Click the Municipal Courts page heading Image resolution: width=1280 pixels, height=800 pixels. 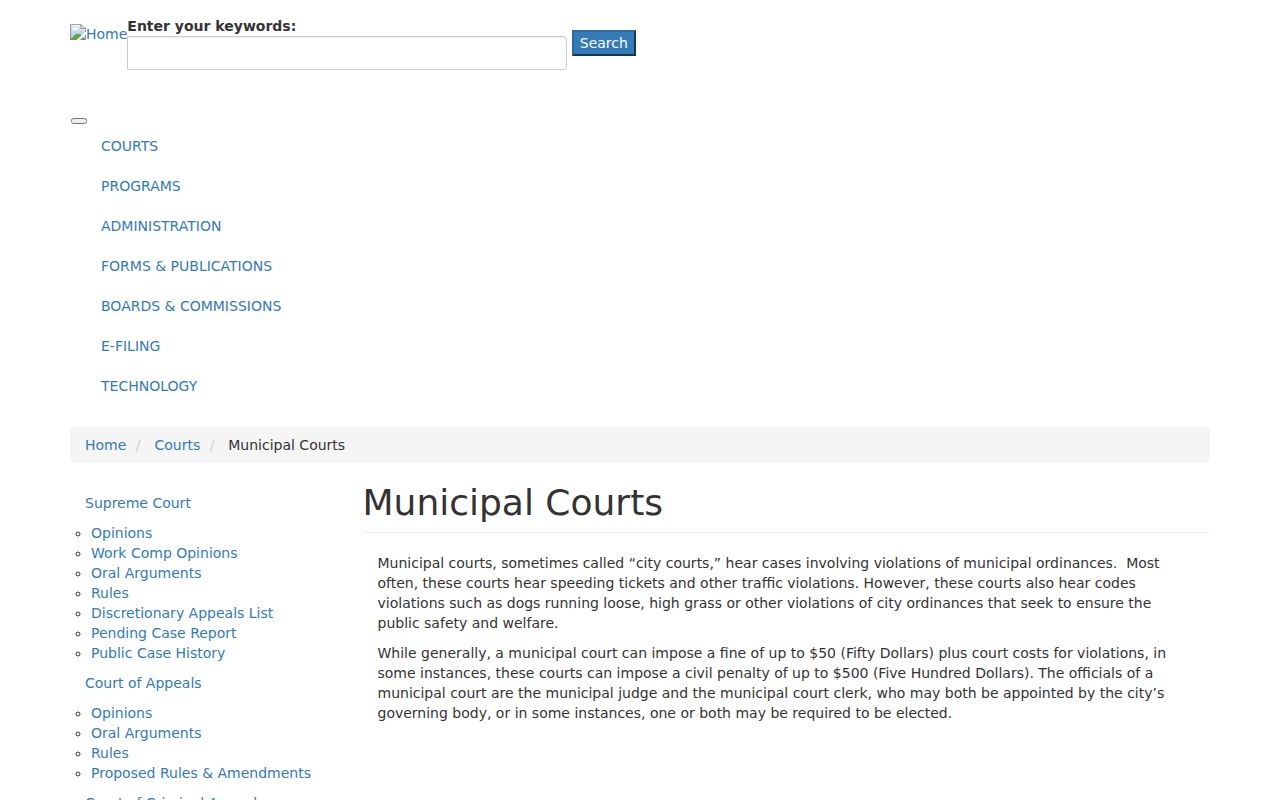pos(512,503)
